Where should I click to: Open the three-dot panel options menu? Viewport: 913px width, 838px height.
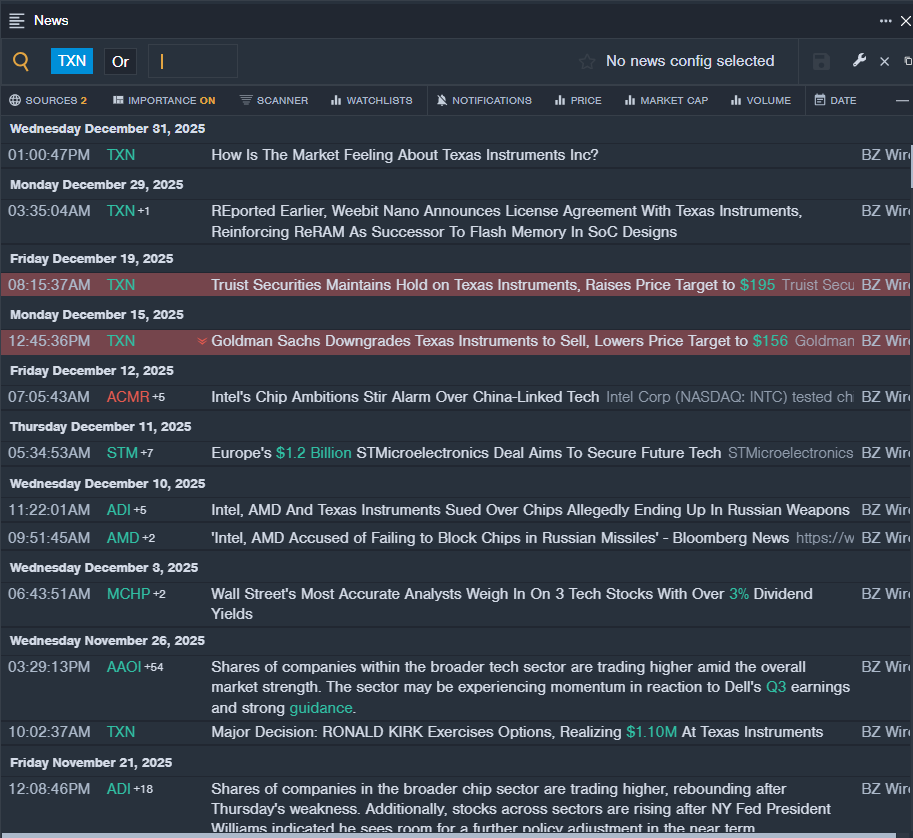885,20
